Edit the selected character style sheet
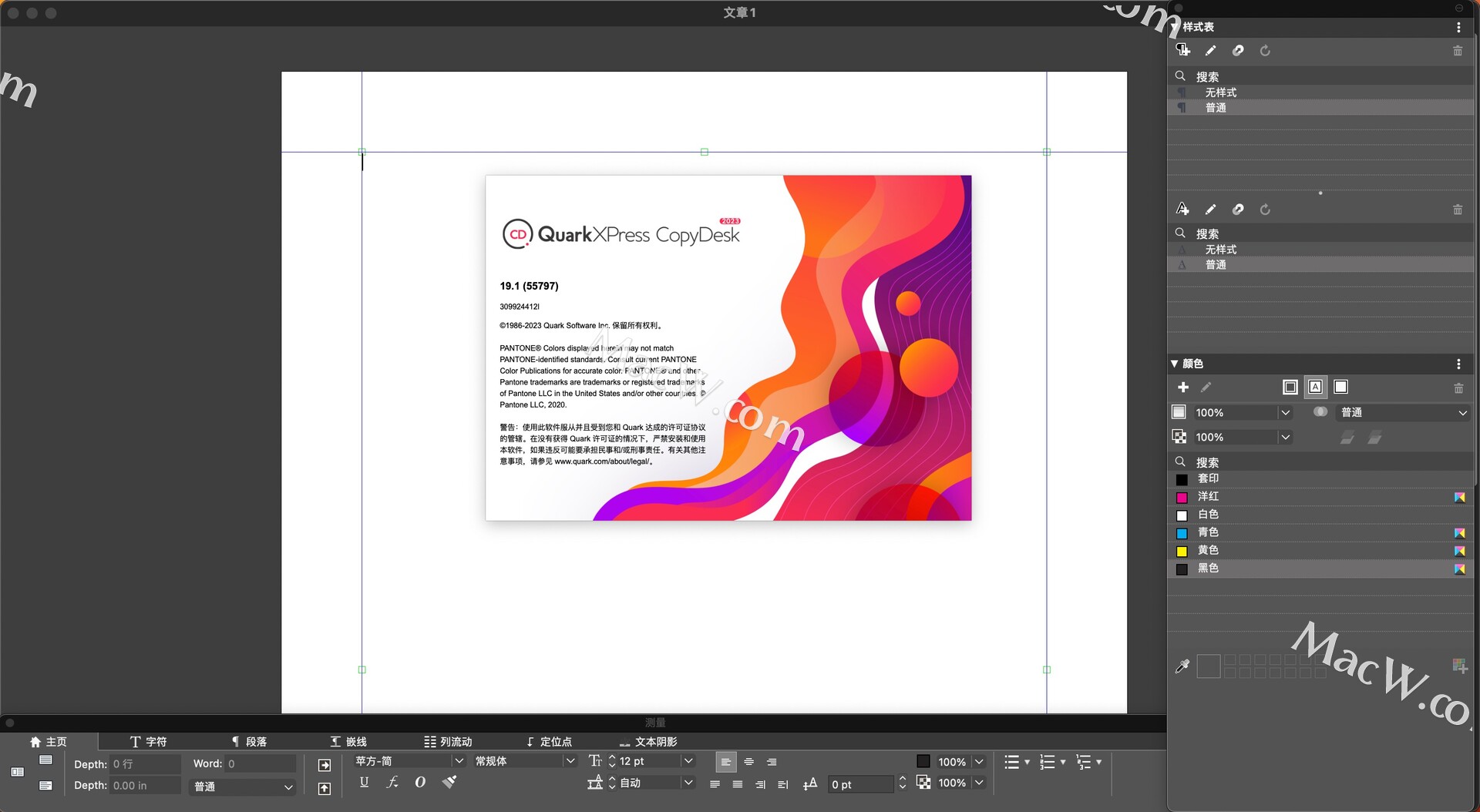 [1211, 210]
